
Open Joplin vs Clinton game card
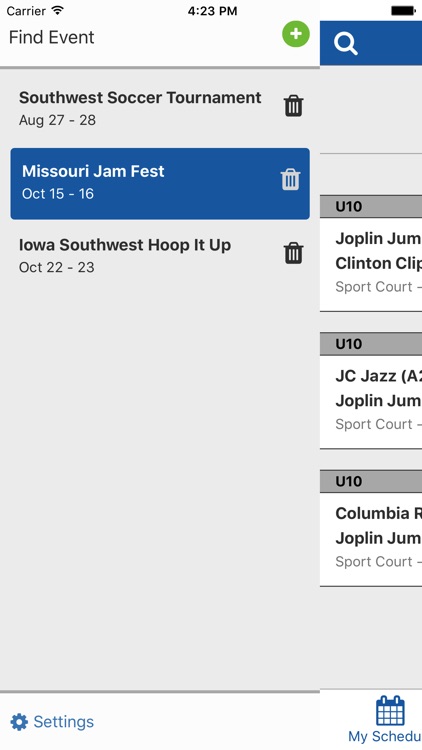pyautogui.click(x=371, y=264)
